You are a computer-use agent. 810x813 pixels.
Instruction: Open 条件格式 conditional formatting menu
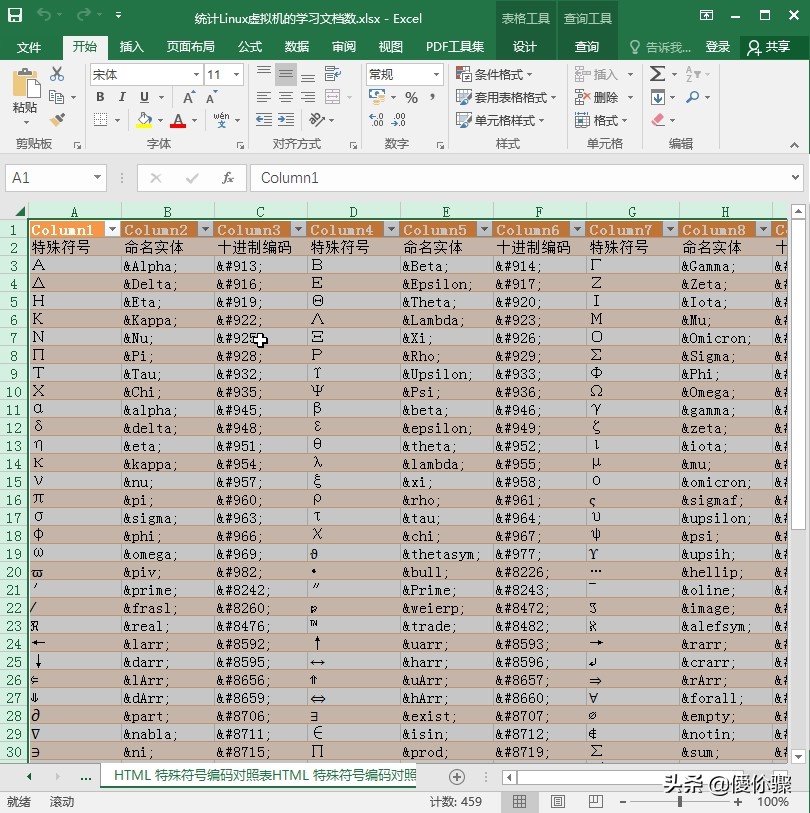point(494,75)
